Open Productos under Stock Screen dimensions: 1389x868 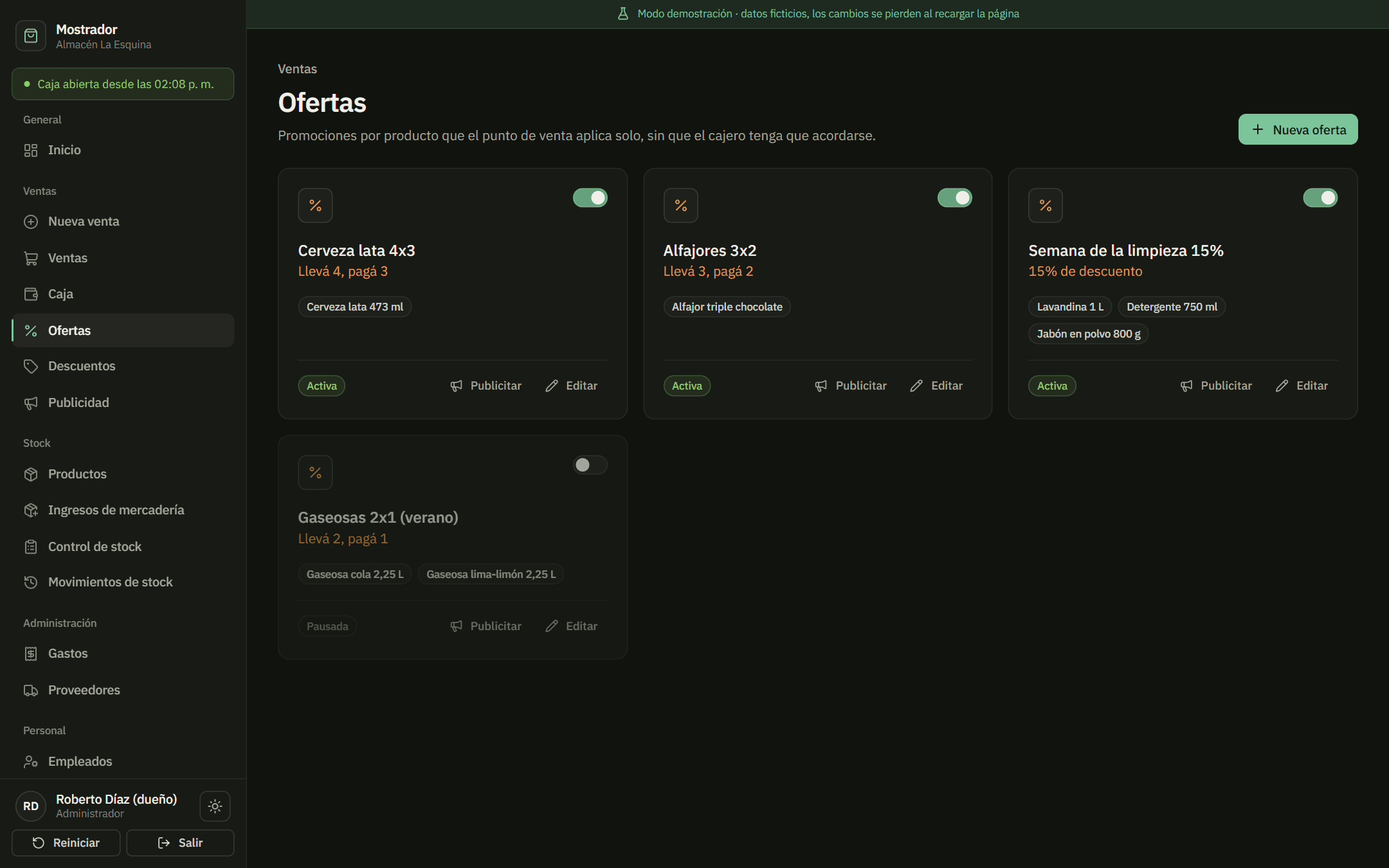tap(123, 474)
